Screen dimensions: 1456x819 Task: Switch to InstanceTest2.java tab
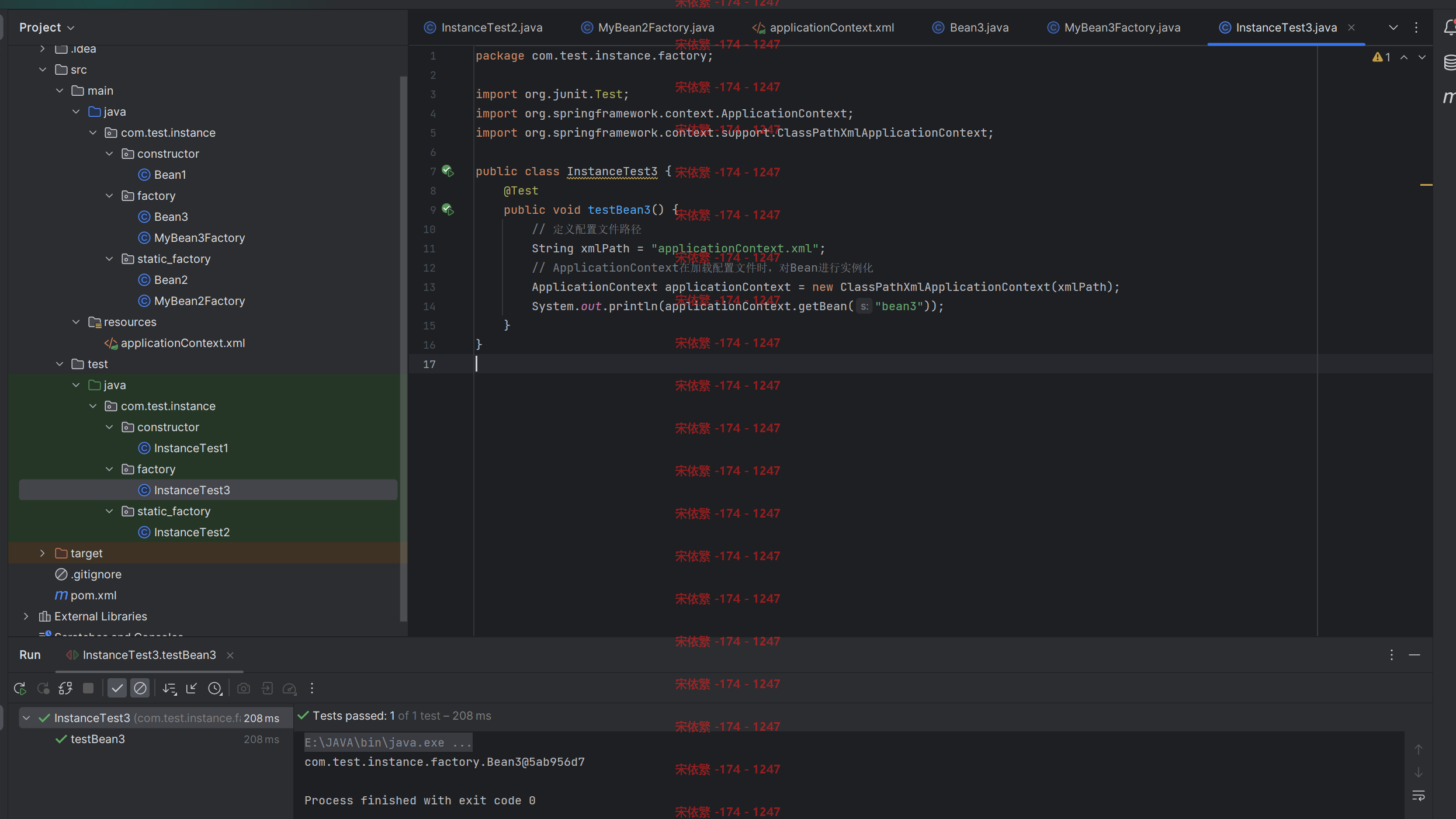pyautogui.click(x=483, y=27)
